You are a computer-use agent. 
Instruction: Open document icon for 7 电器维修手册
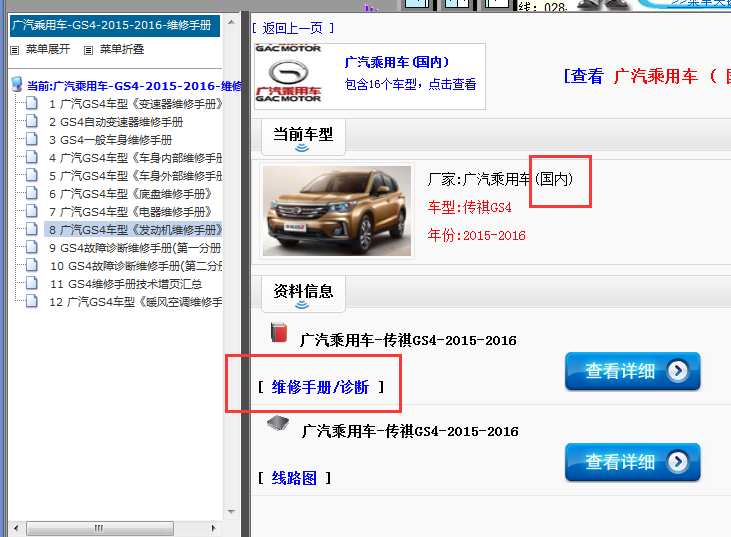[x=32, y=211]
